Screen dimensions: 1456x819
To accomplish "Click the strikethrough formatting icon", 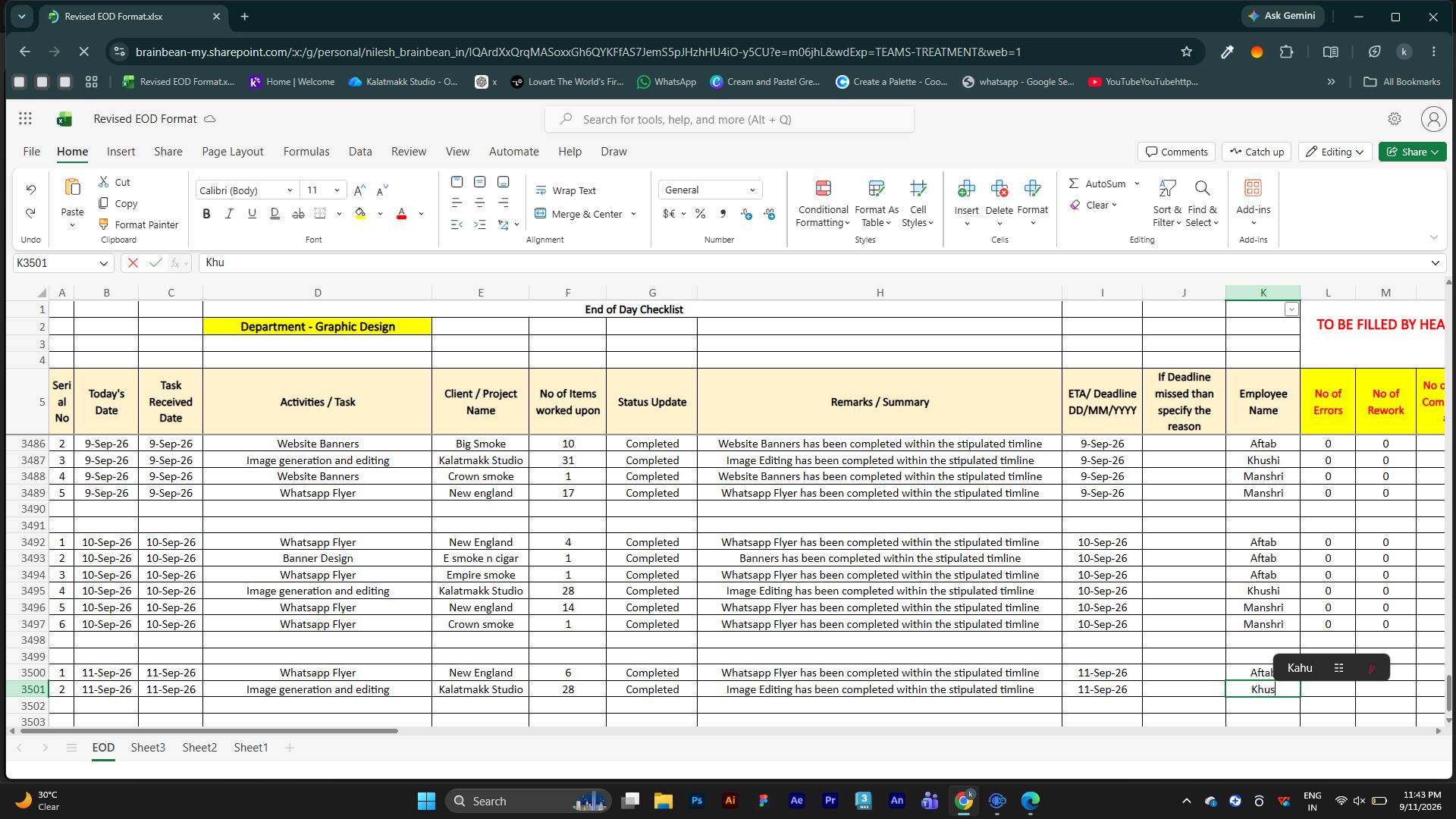I will click(298, 214).
